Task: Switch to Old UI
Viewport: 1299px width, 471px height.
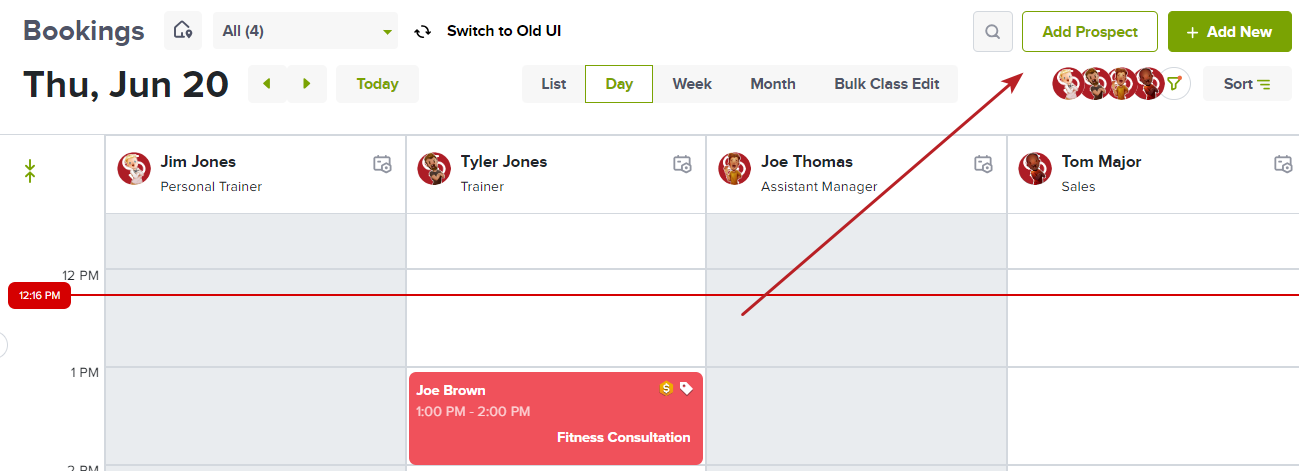Action: point(489,31)
